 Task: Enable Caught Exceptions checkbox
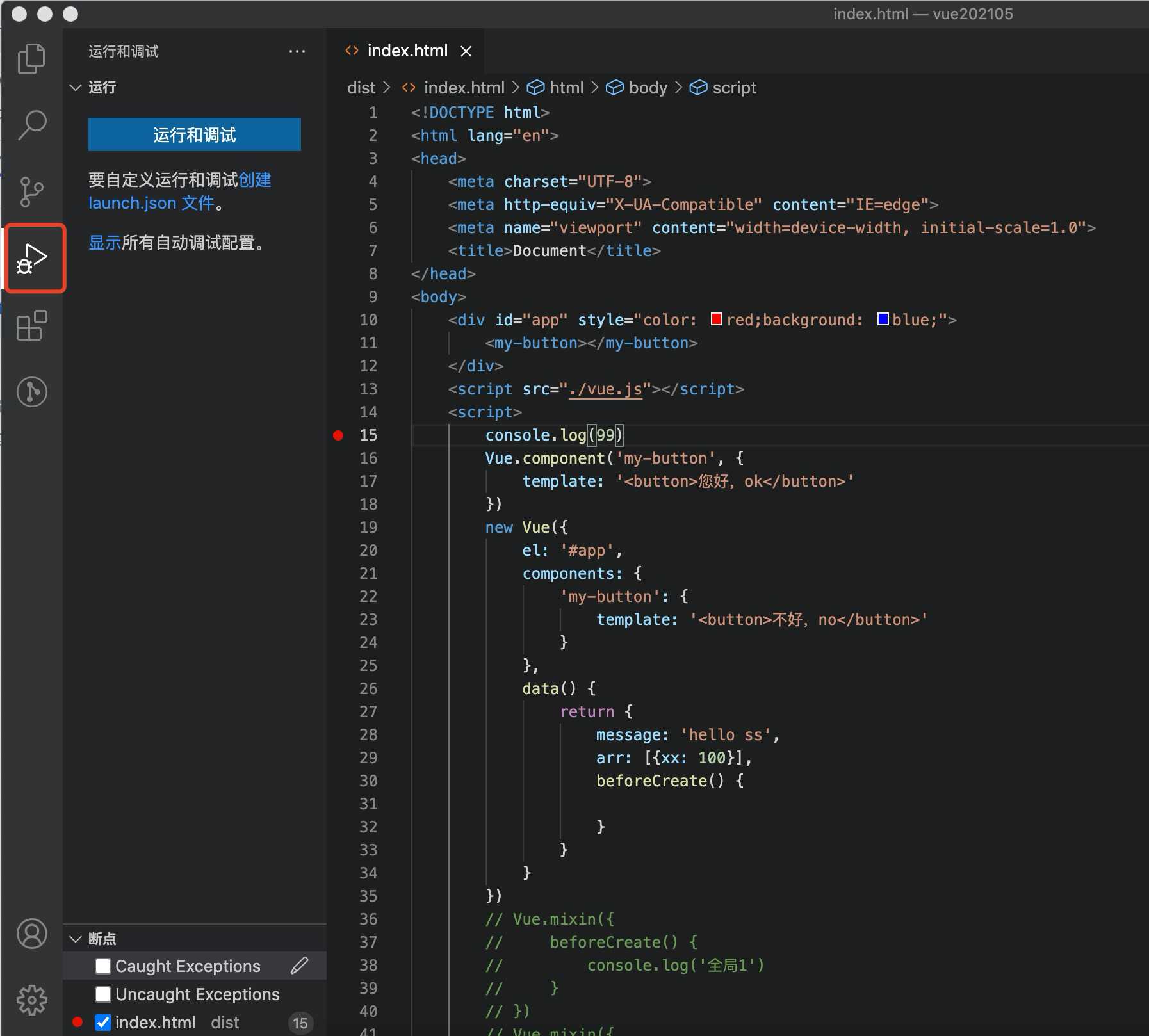102,966
